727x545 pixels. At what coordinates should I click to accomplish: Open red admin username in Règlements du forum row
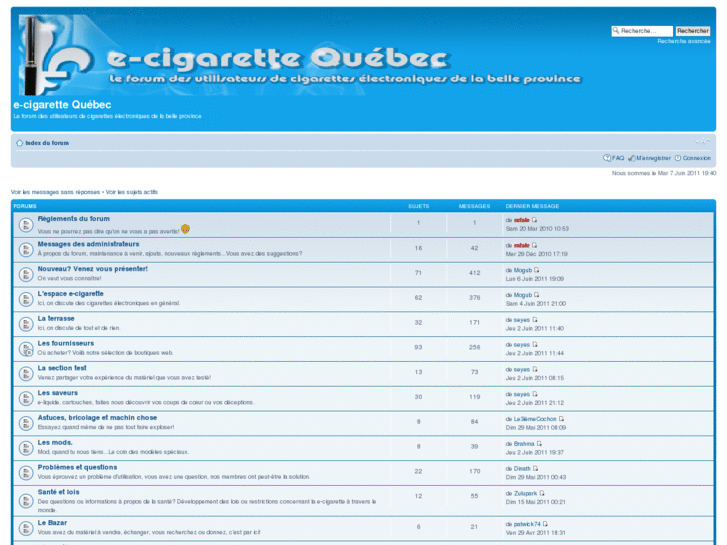coord(522,220)
